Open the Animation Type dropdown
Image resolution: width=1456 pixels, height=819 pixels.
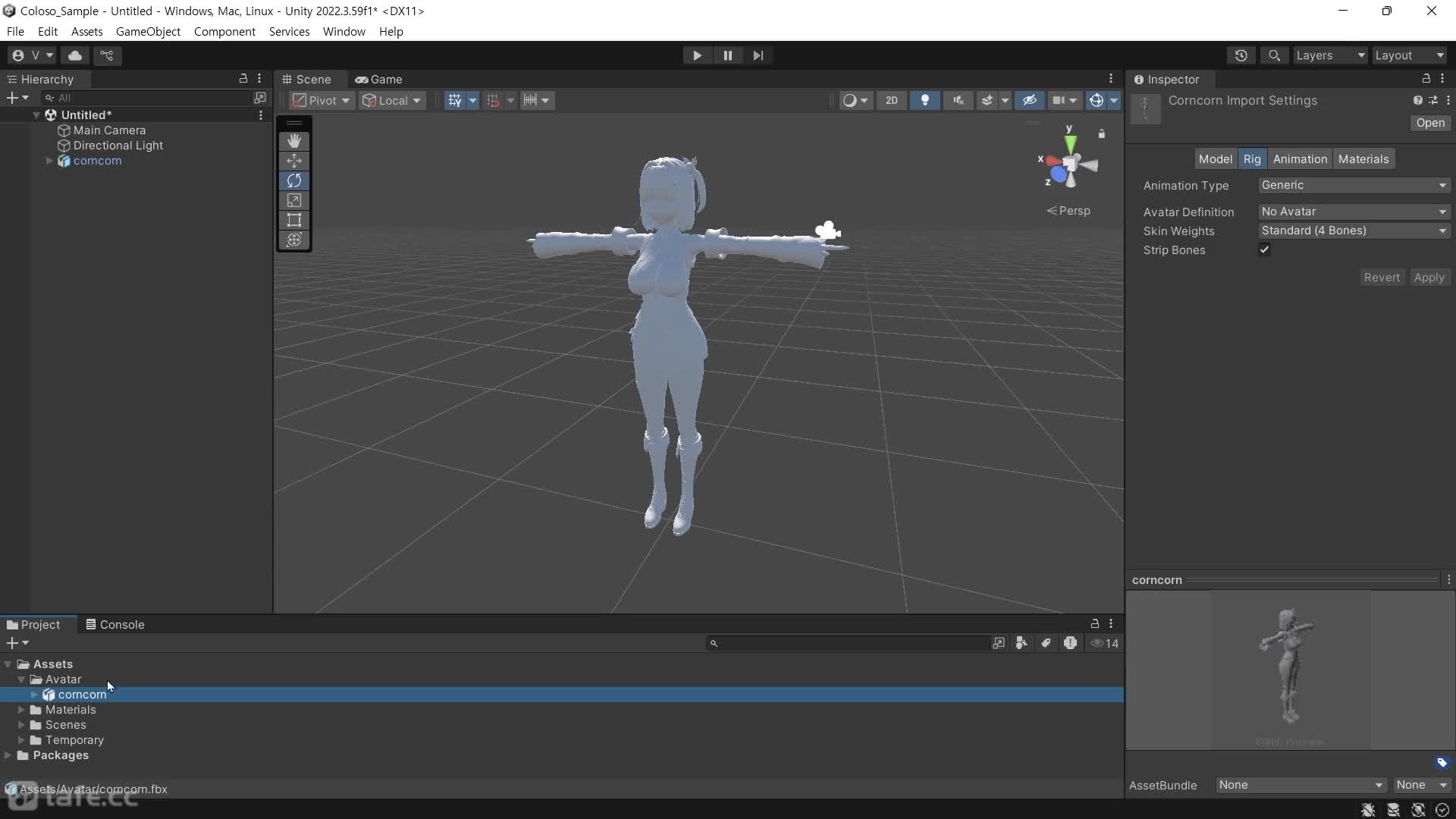point(1354,185)
